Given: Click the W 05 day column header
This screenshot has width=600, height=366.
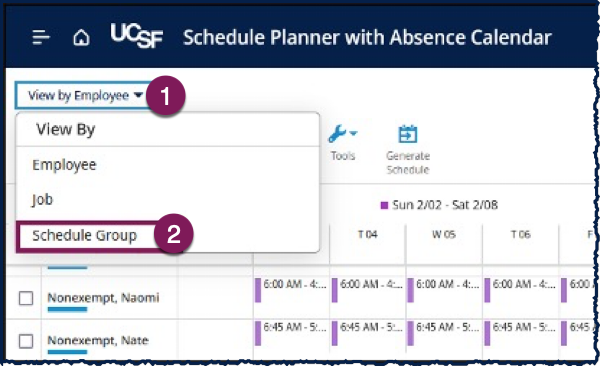Looking at the screenshot, I should tap(444, 234).
